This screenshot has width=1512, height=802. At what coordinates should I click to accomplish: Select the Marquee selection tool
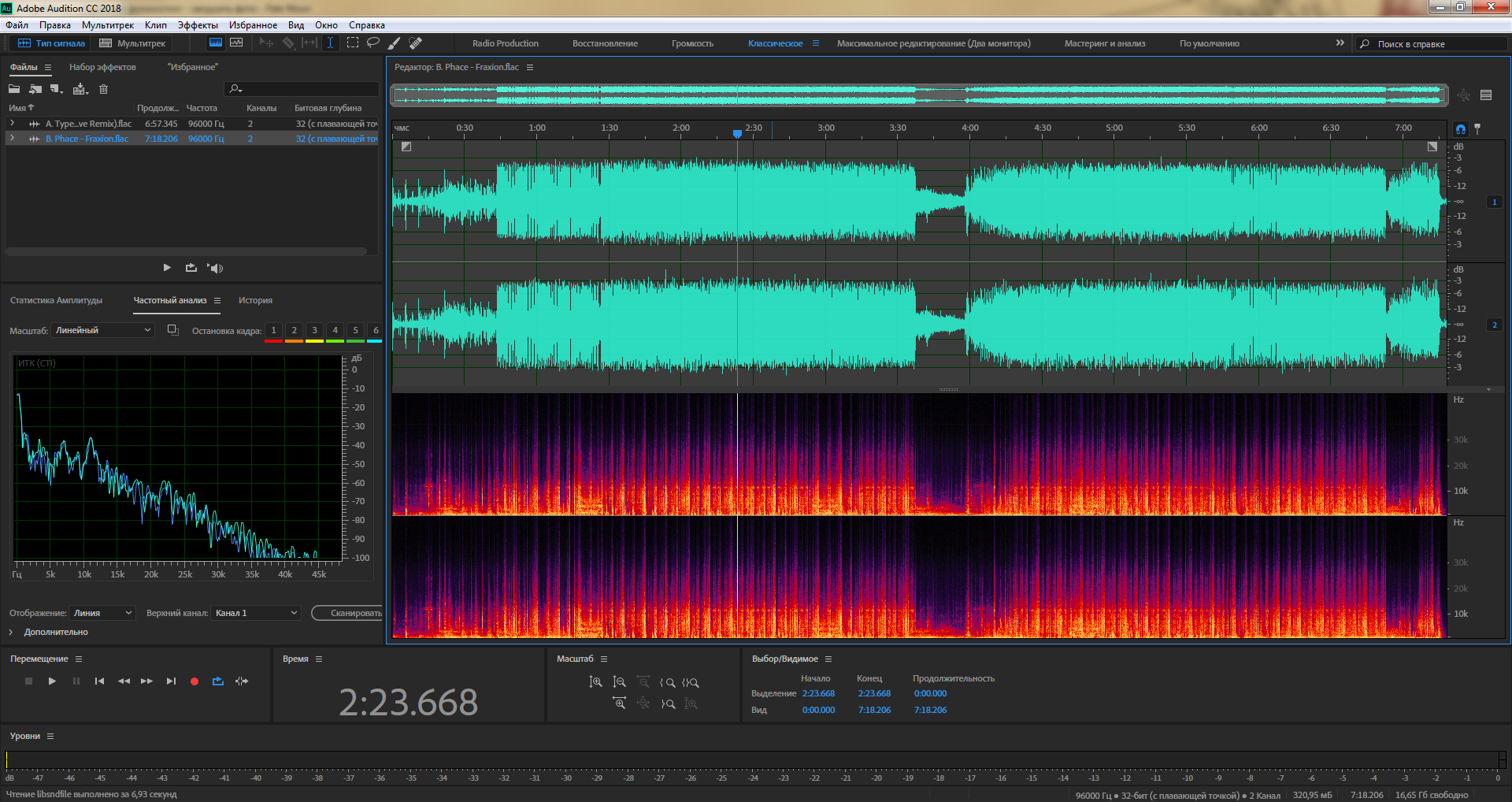(353, 43)
